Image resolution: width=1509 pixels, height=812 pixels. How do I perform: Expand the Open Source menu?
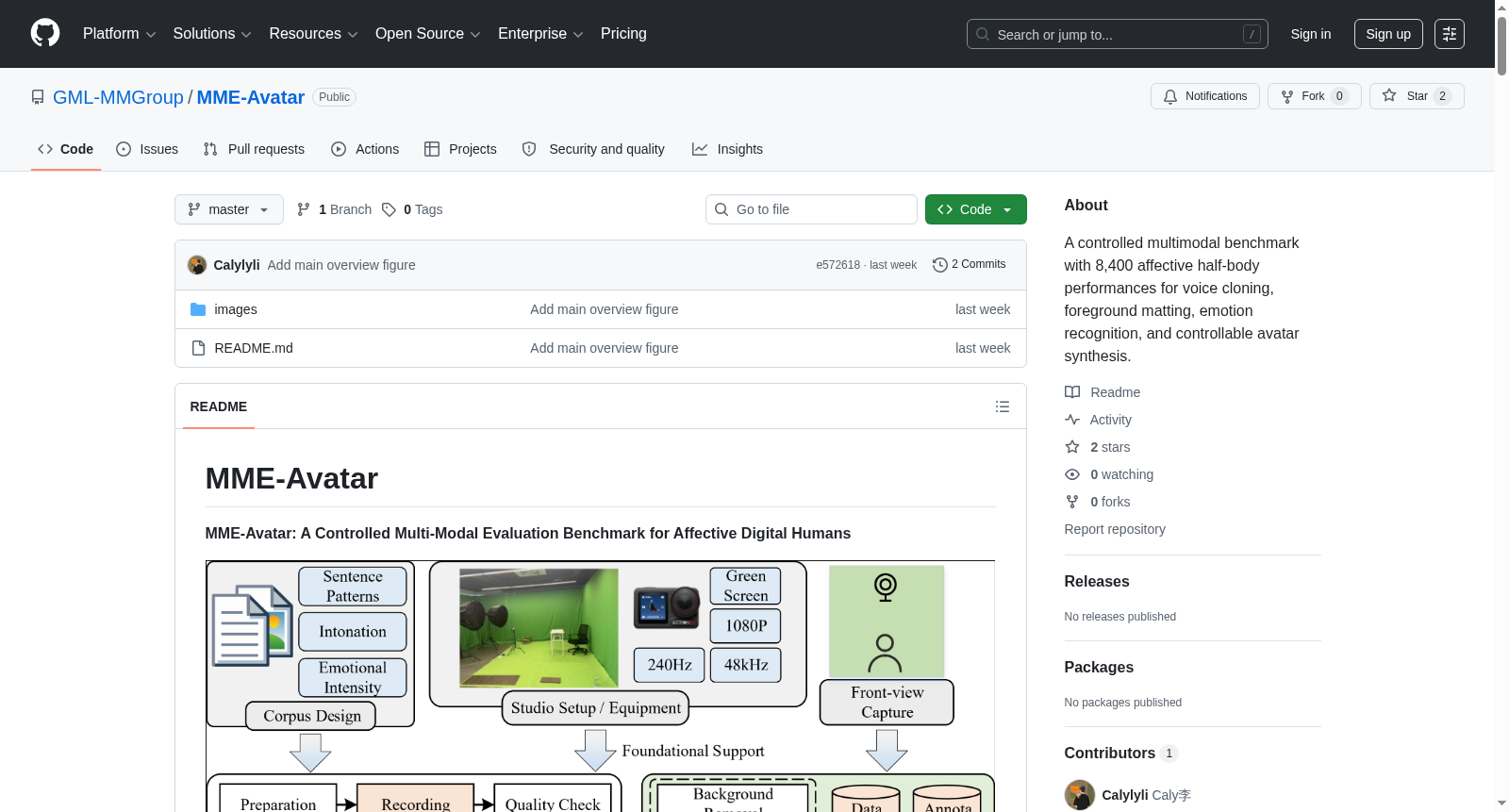point(428,34)
